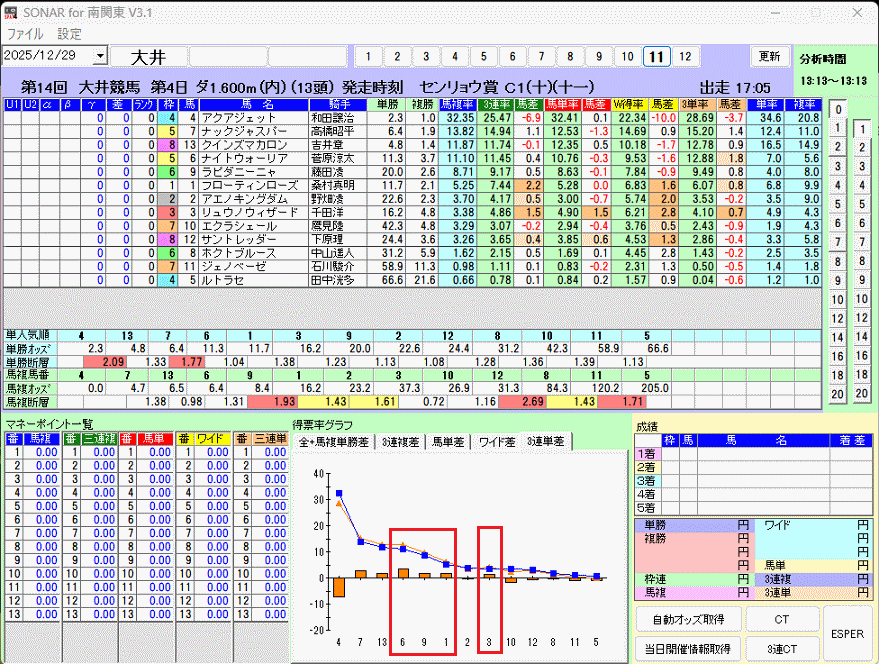Click the SONAR app icon in title bar
Viewport: 879px width, 664px height.
click(x=11, y=11)
